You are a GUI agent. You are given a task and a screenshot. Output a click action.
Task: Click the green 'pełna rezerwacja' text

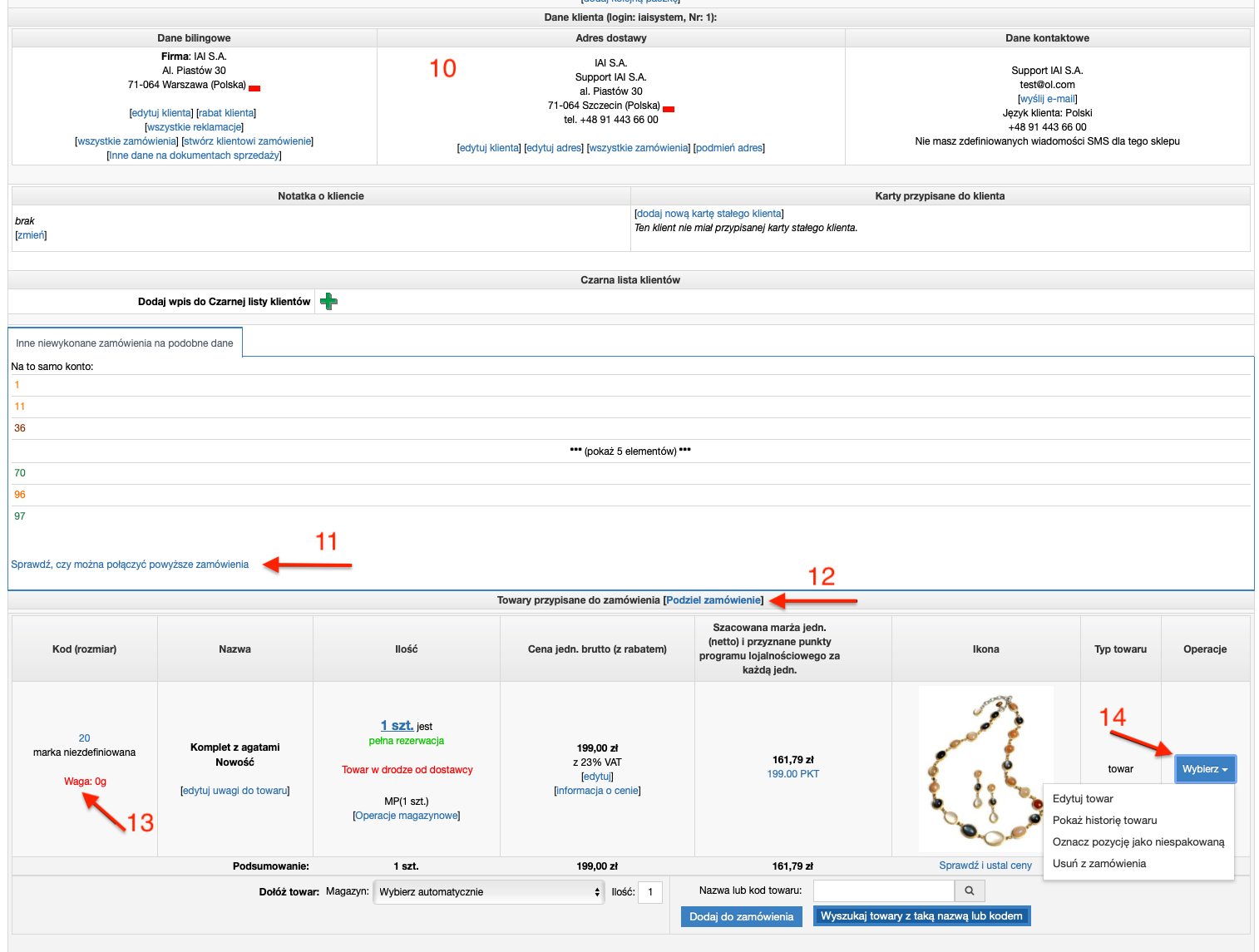coord(406,741)
